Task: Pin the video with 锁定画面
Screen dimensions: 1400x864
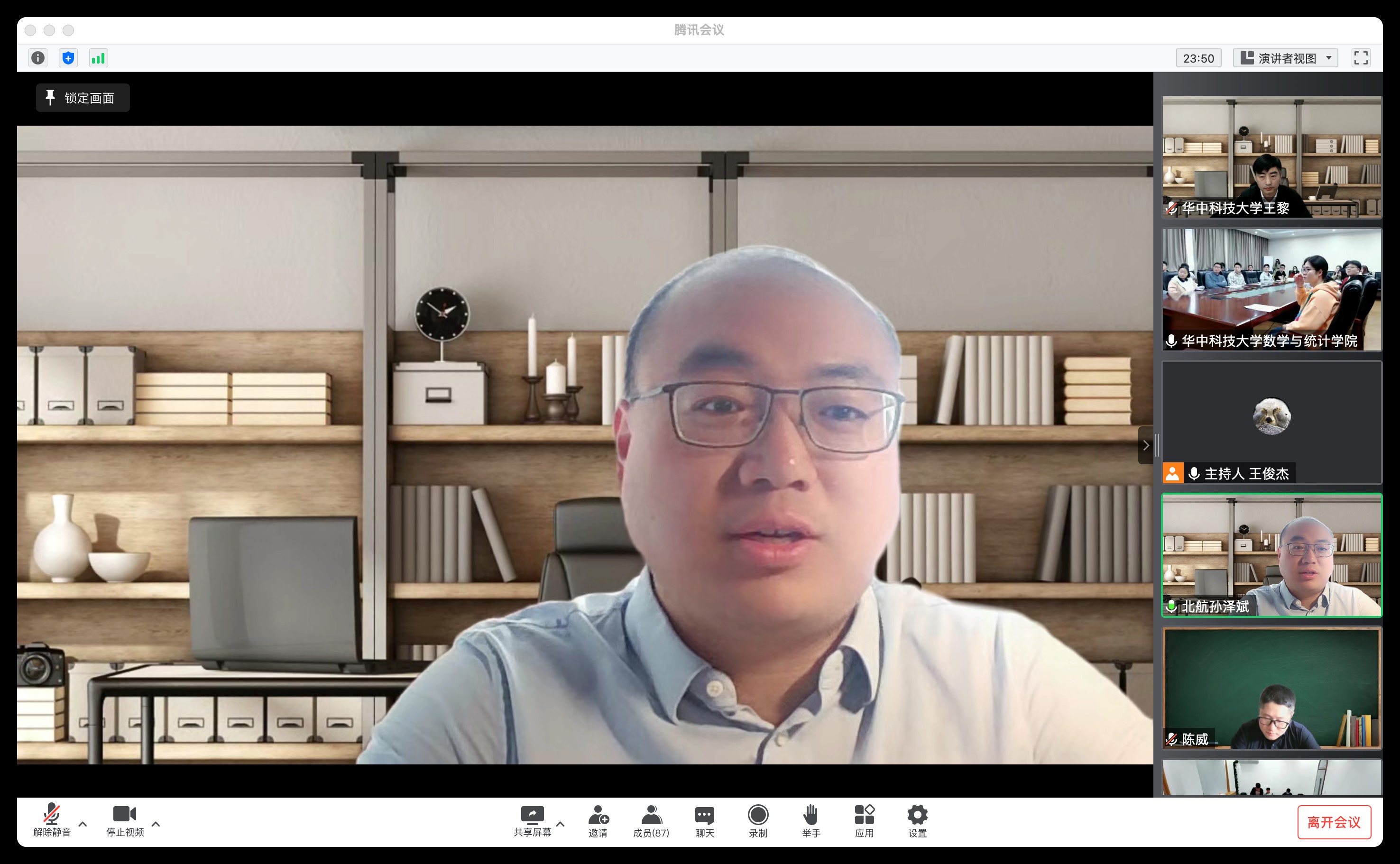Action: (x=83, y=98)
